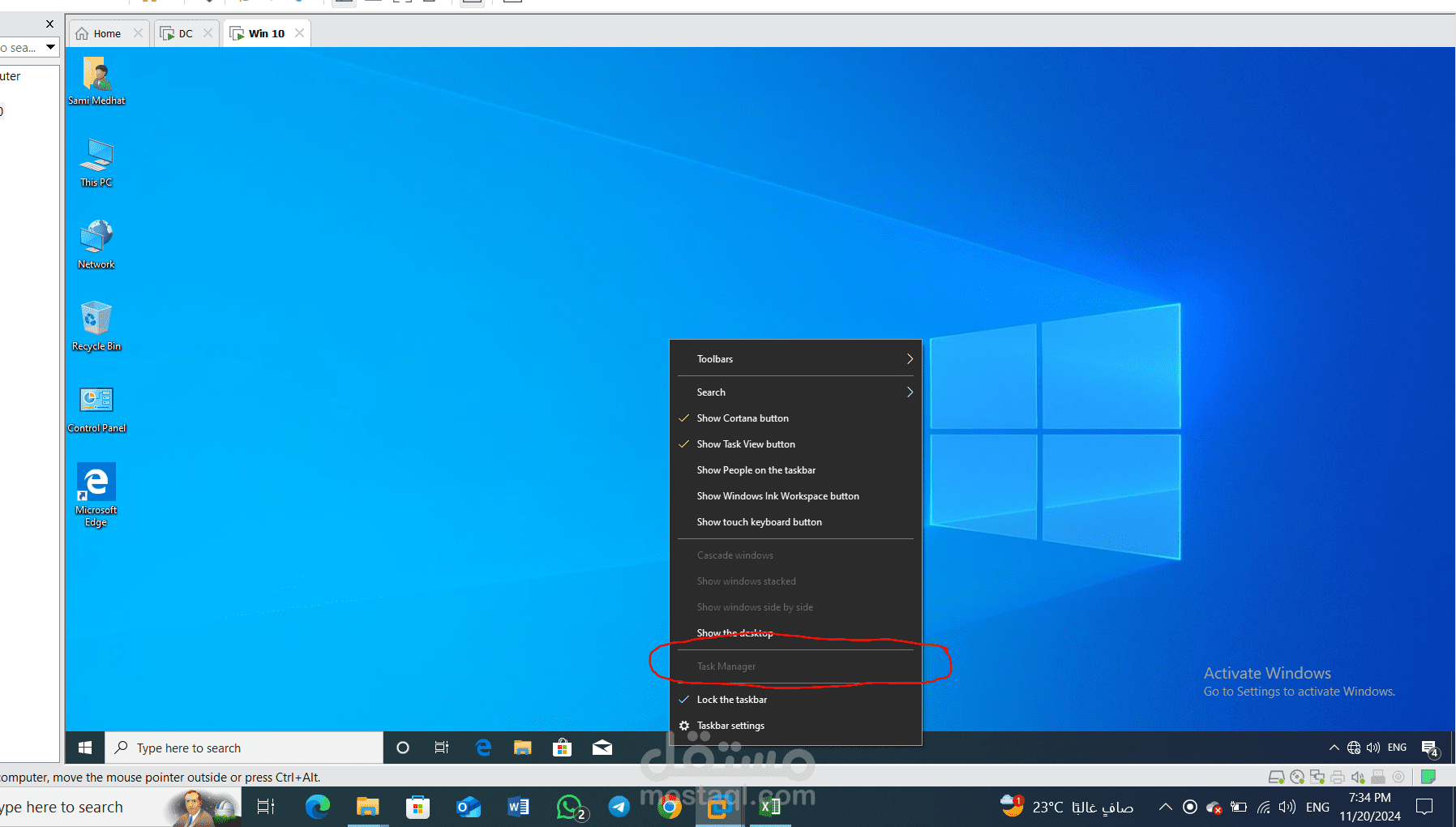Screen dimensions: 1456x827
Task: Open the host clock showing 7:34 PM
Action: tap(1369, 807)
